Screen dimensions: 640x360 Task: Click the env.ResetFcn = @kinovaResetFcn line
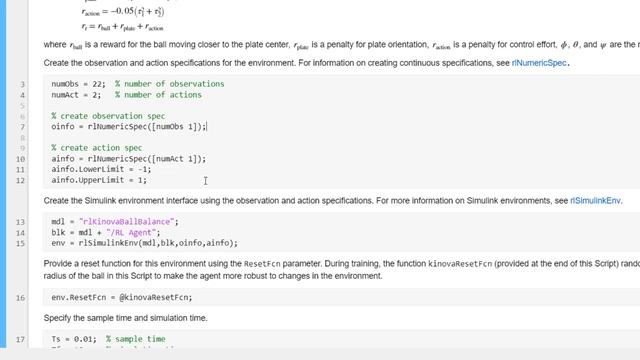click(x=122, y=298)
